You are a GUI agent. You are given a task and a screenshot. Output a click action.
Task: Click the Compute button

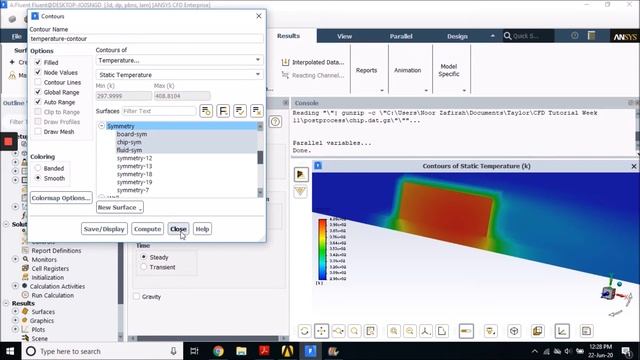(148, 229)
